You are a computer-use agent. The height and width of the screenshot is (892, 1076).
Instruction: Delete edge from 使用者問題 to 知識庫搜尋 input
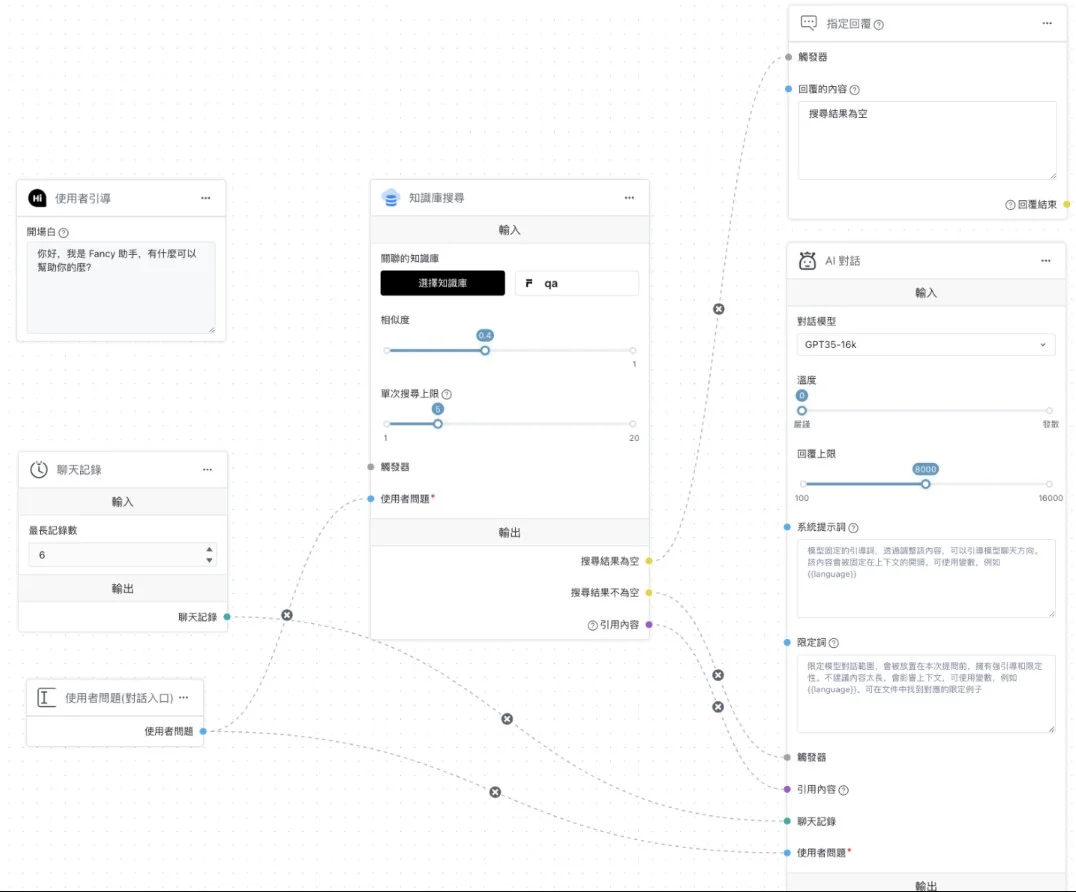[x=287, y=615]
